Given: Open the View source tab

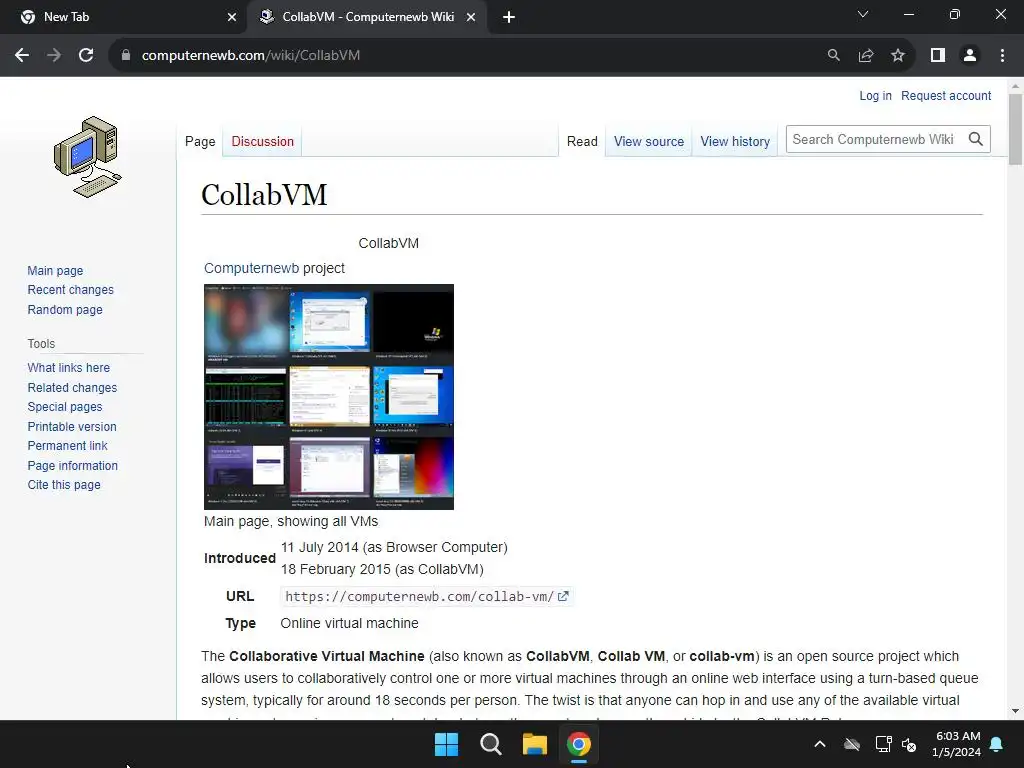Looking at the screenshot, I should tap(648, 142).
